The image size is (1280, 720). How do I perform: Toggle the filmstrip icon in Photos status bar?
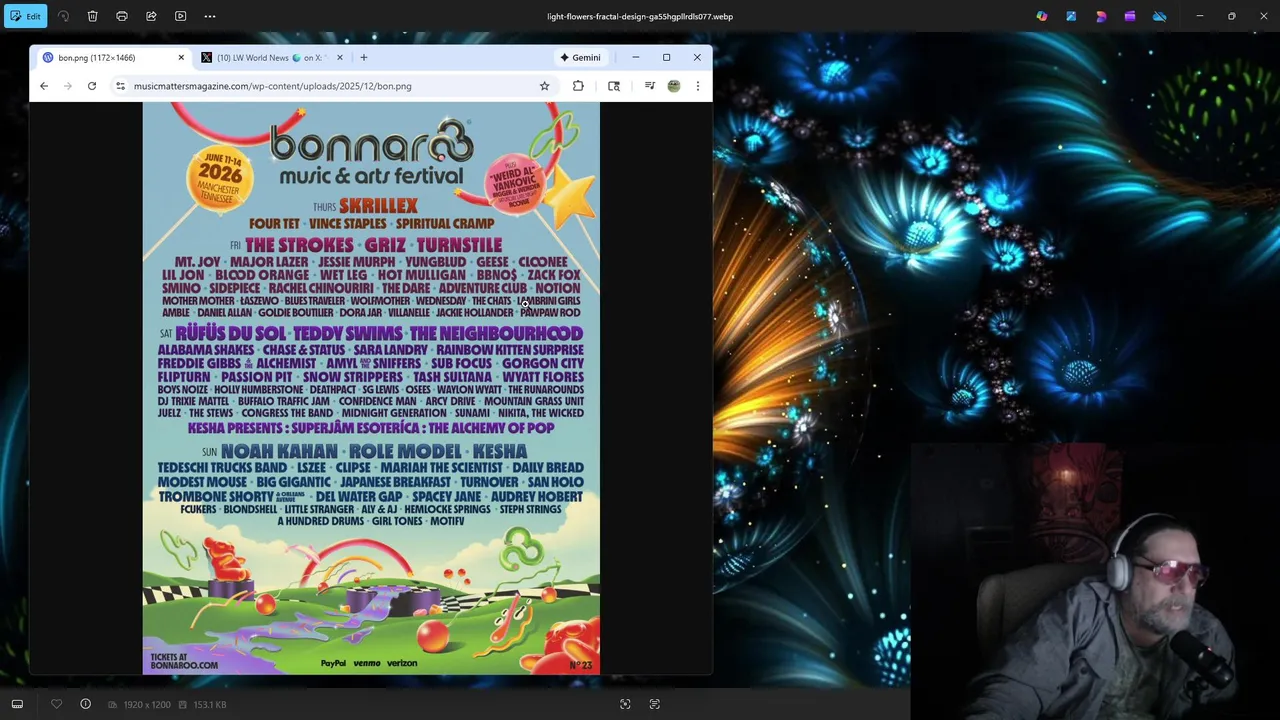pyautogui.click(x=17, y=704)
